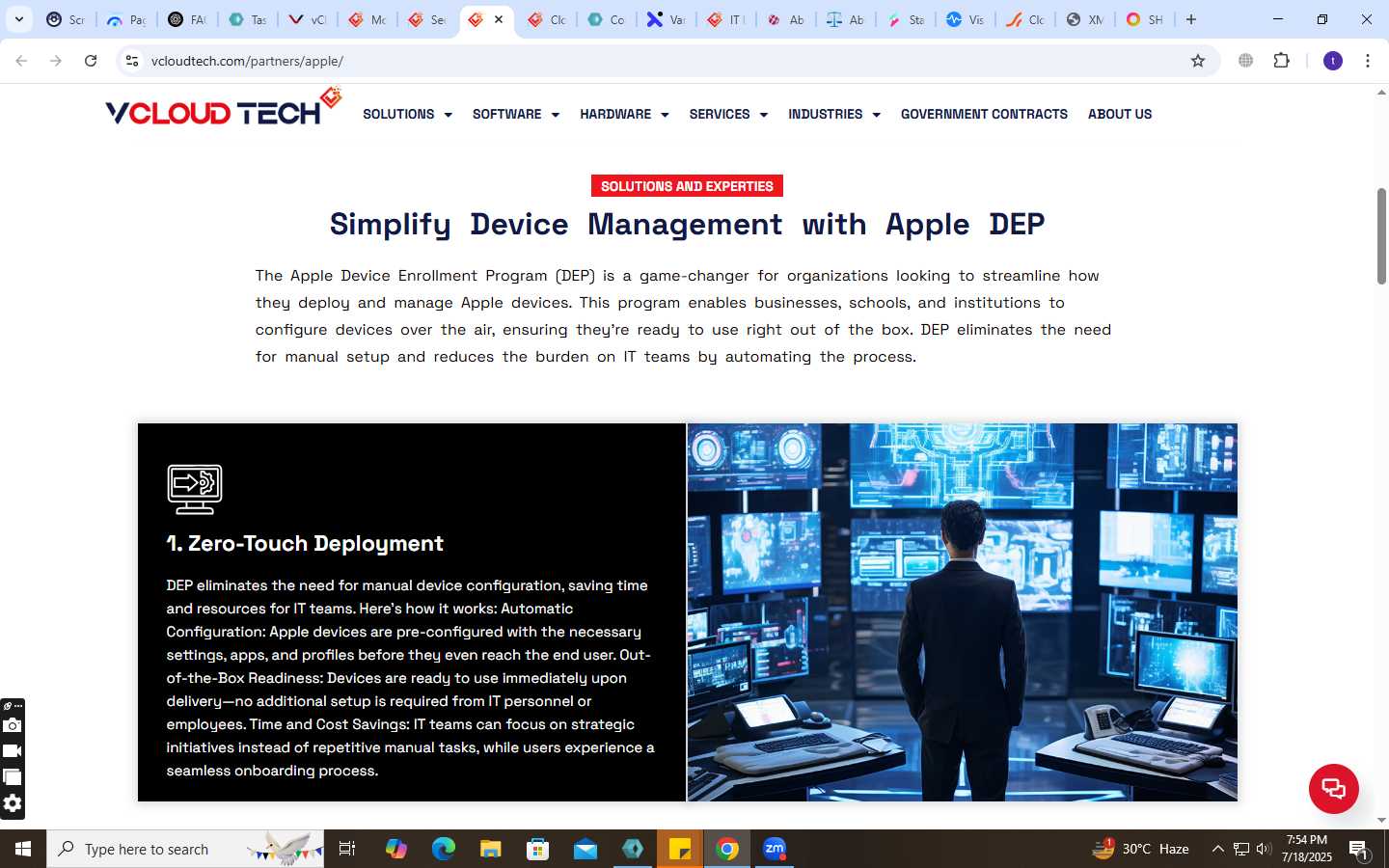Expand the HARDWARE dropdown menu
Screen dimensions: 1389x868
point(624,114)
